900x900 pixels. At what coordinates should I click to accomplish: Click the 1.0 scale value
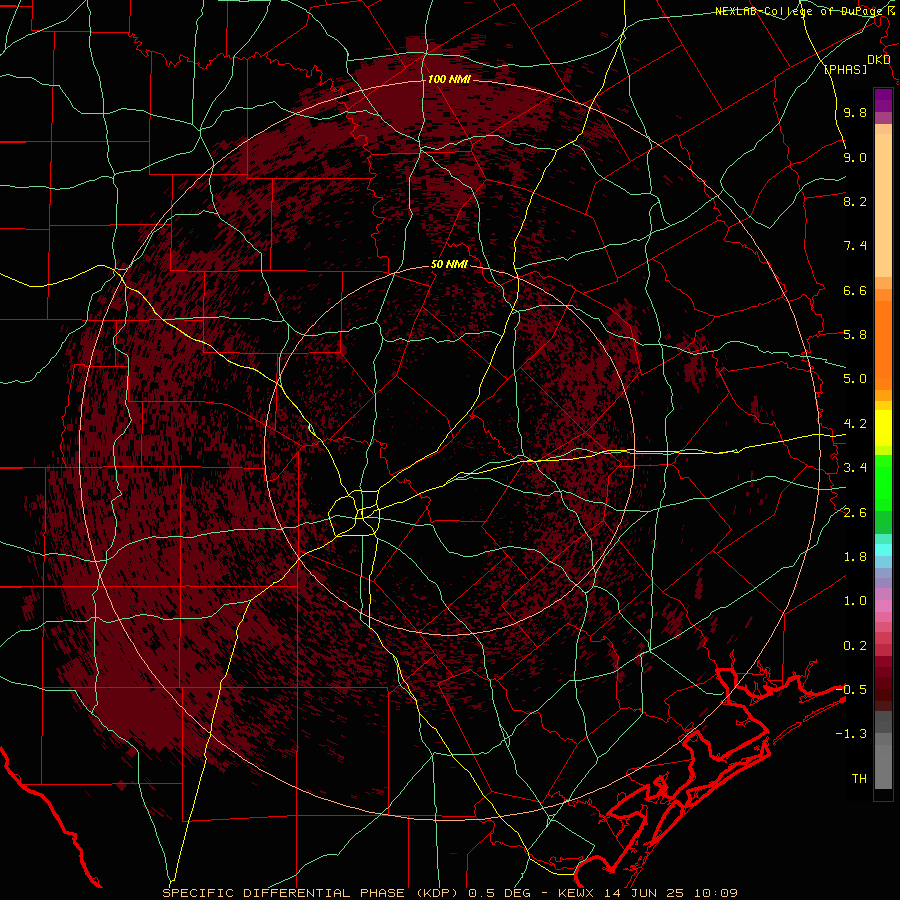(855, 602)
